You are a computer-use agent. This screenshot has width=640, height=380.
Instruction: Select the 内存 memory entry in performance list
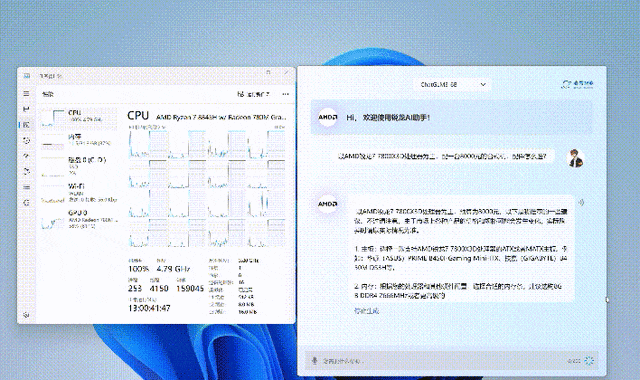point(79,140)
